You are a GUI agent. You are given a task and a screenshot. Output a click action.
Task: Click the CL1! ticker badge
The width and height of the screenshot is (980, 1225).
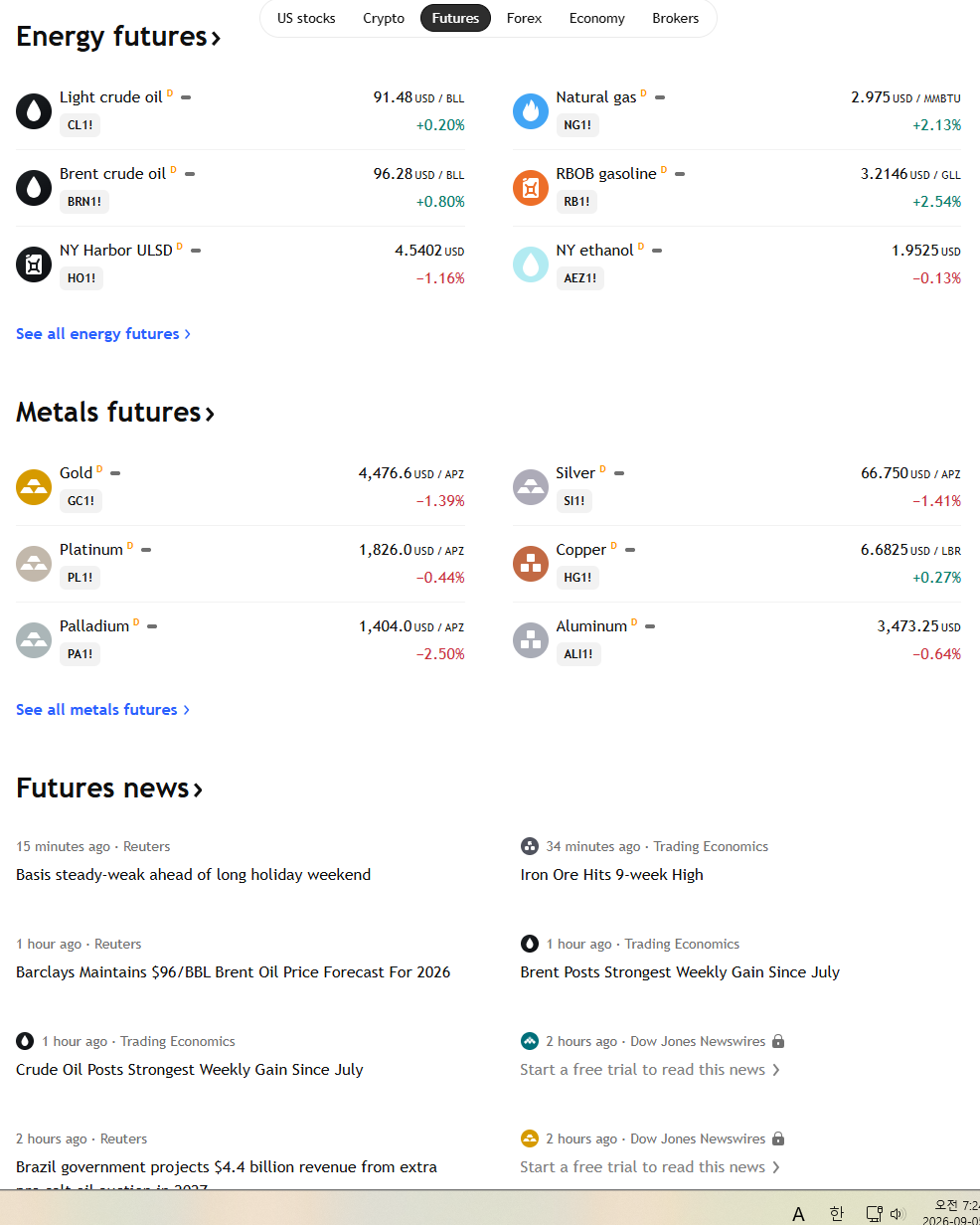pyautogui.click(x=80, y=125)
